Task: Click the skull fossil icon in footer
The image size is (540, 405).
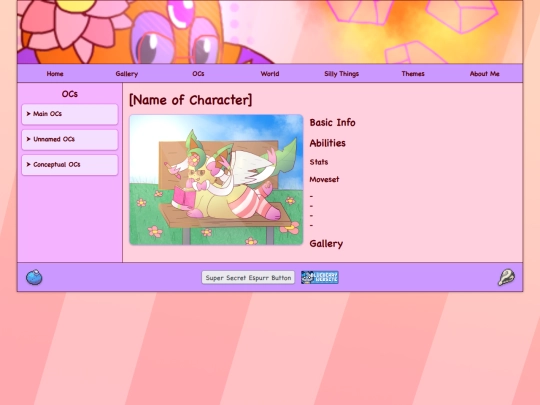Action: click(x=506, y=277)
